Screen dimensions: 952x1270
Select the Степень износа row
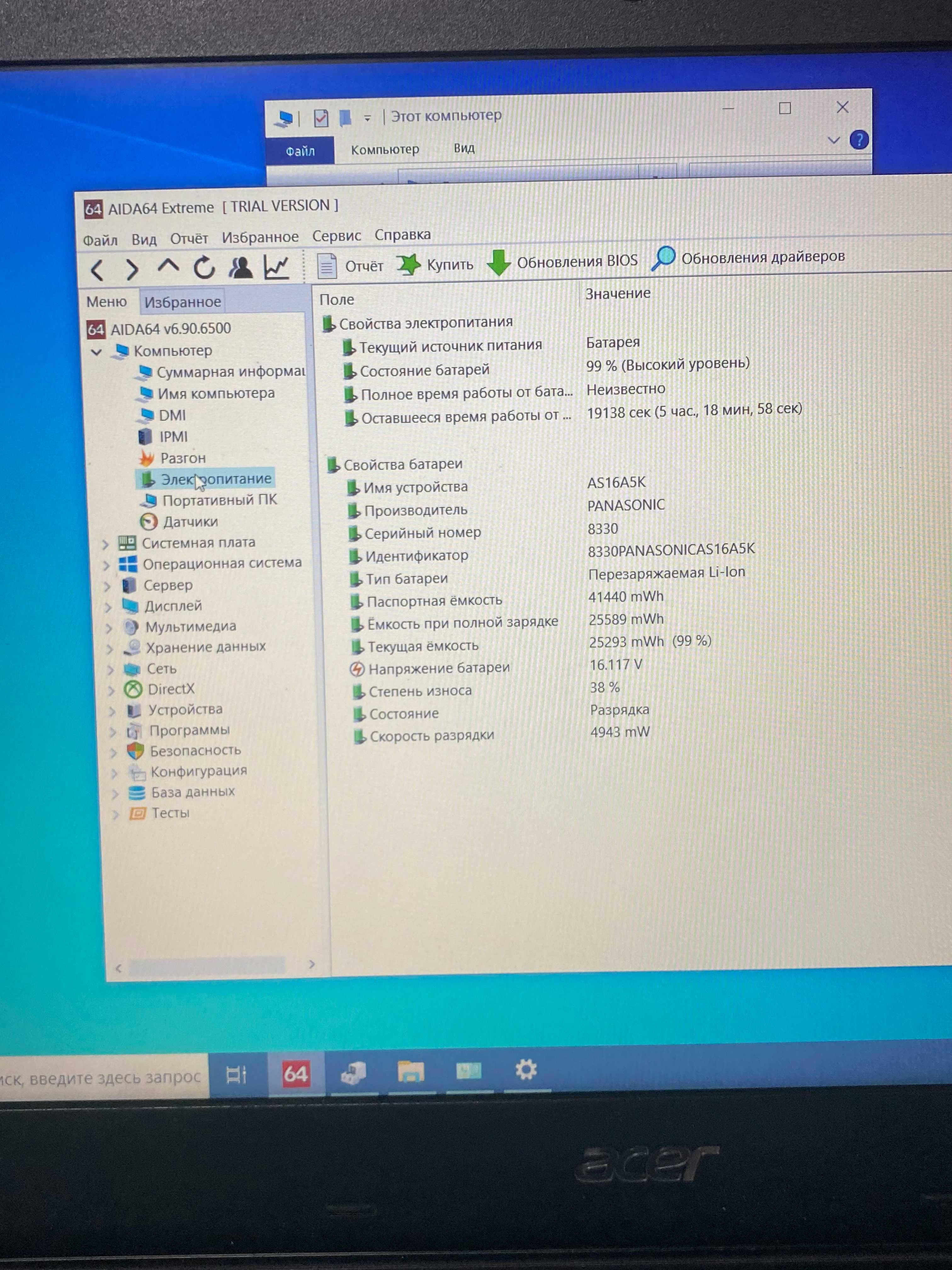[x=487, y=689]
